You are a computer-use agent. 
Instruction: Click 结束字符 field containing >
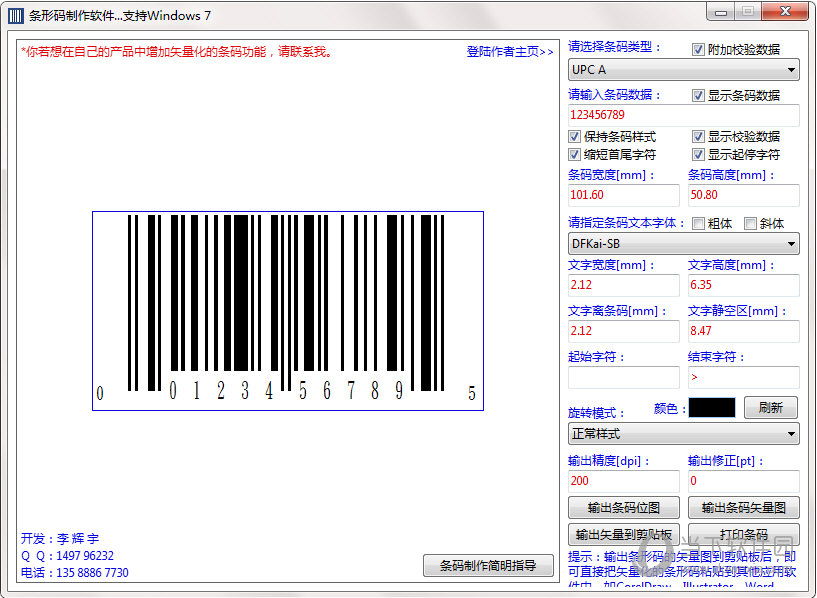[x=744, y=377]
